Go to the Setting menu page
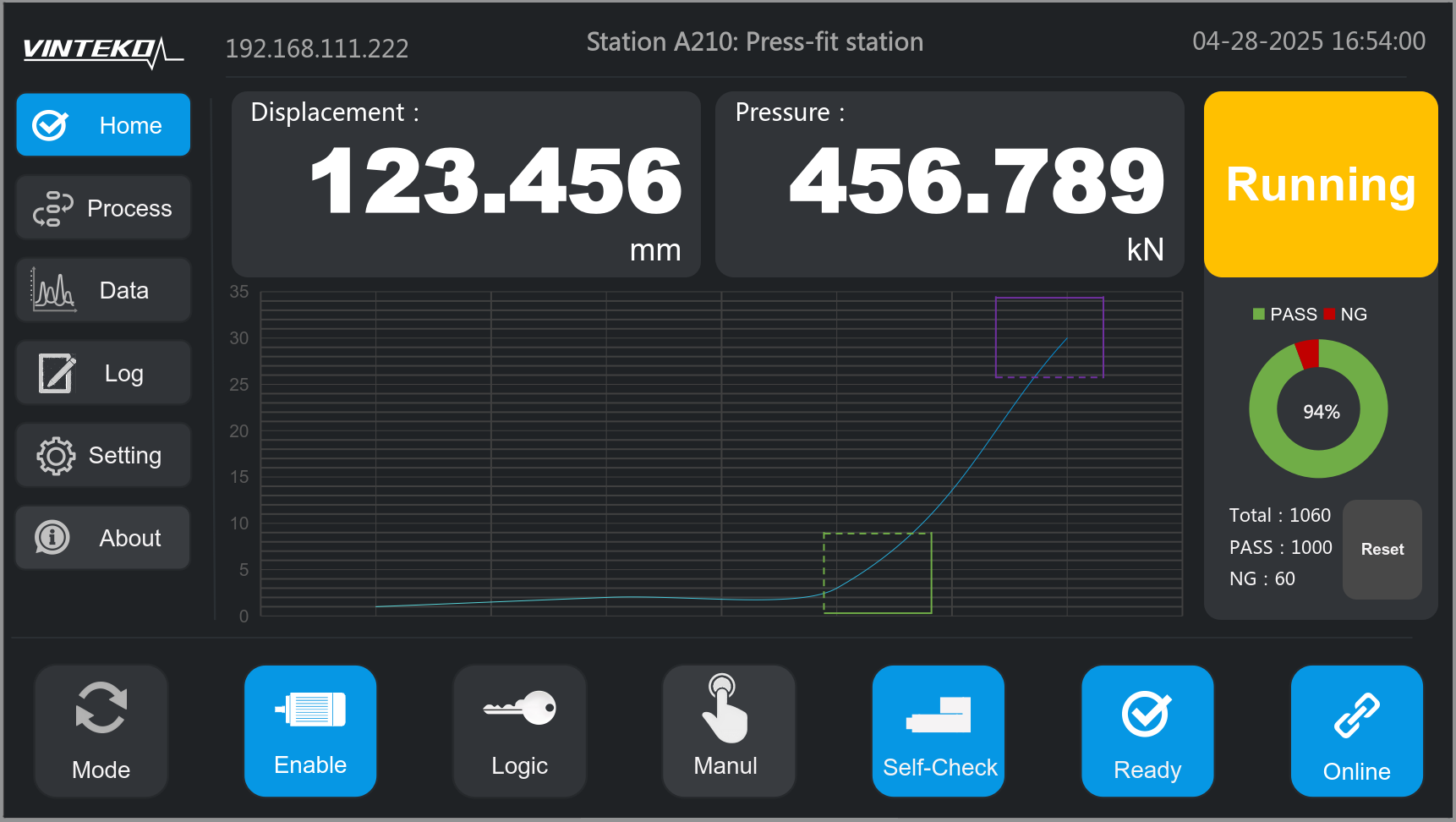The image size is (1456, 822). tap(103, 456)
